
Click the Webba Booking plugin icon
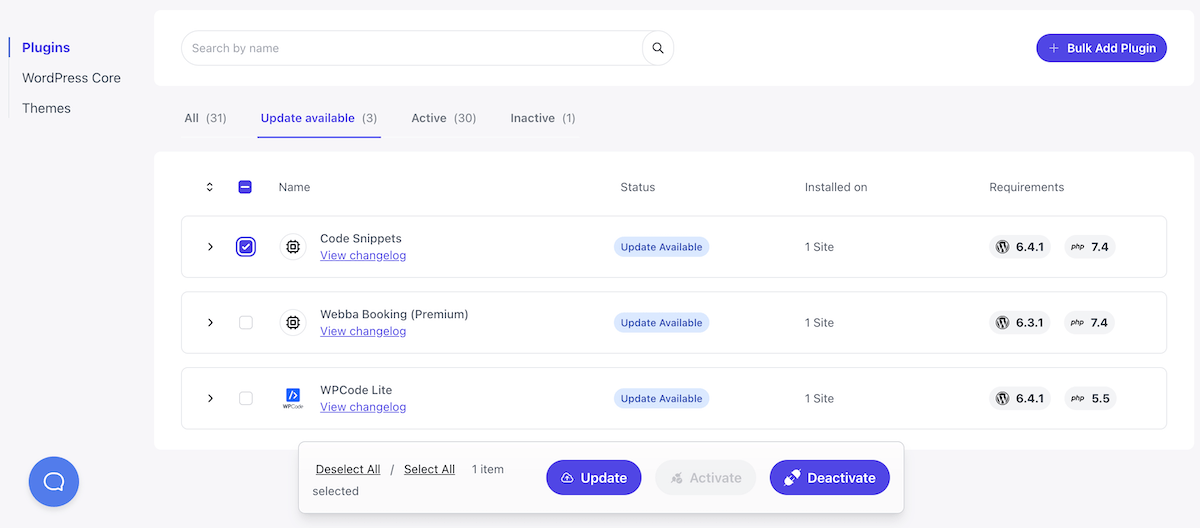(x=293, y=323)
